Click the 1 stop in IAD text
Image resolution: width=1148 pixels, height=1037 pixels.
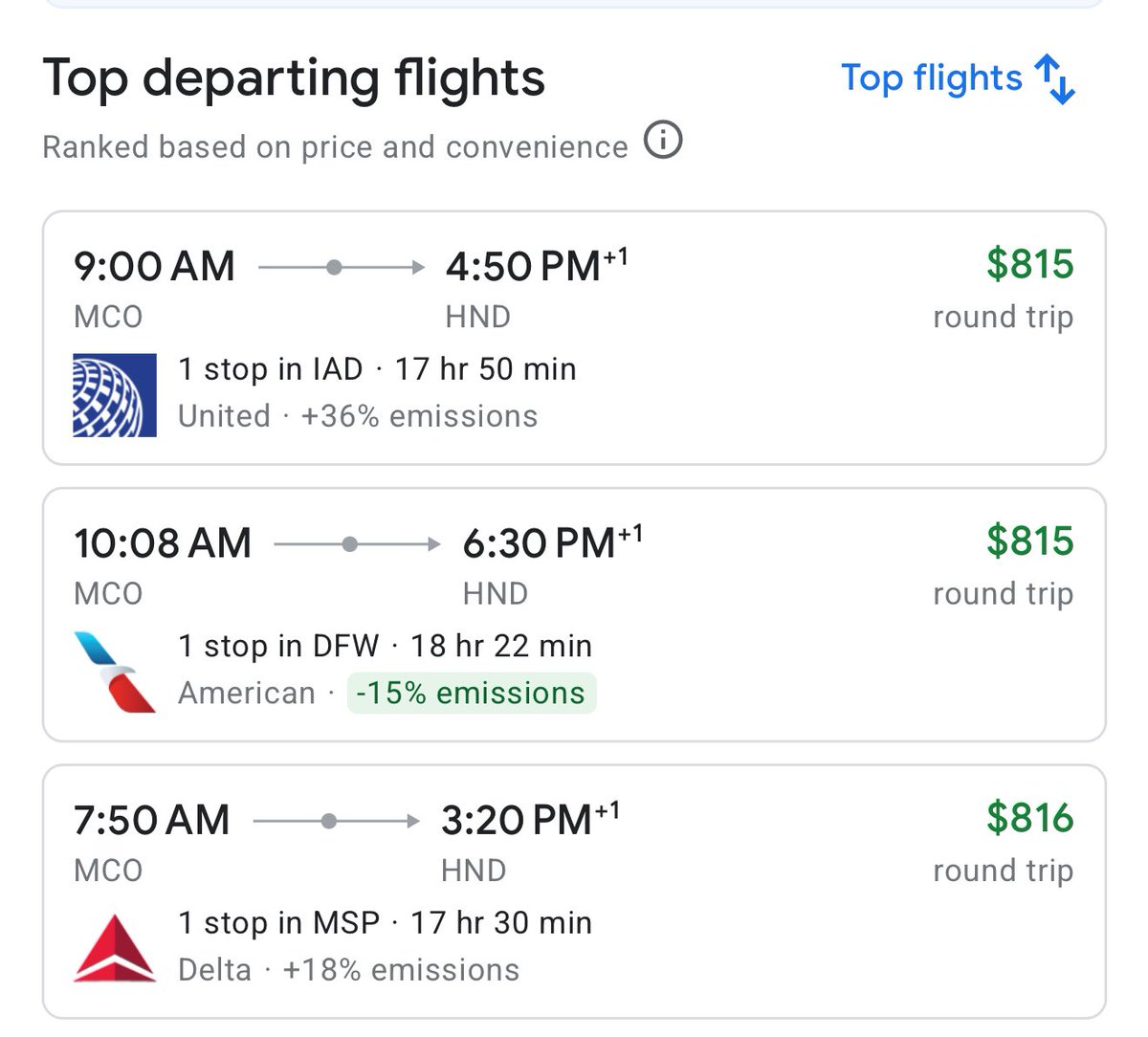[x=271, y=369]
